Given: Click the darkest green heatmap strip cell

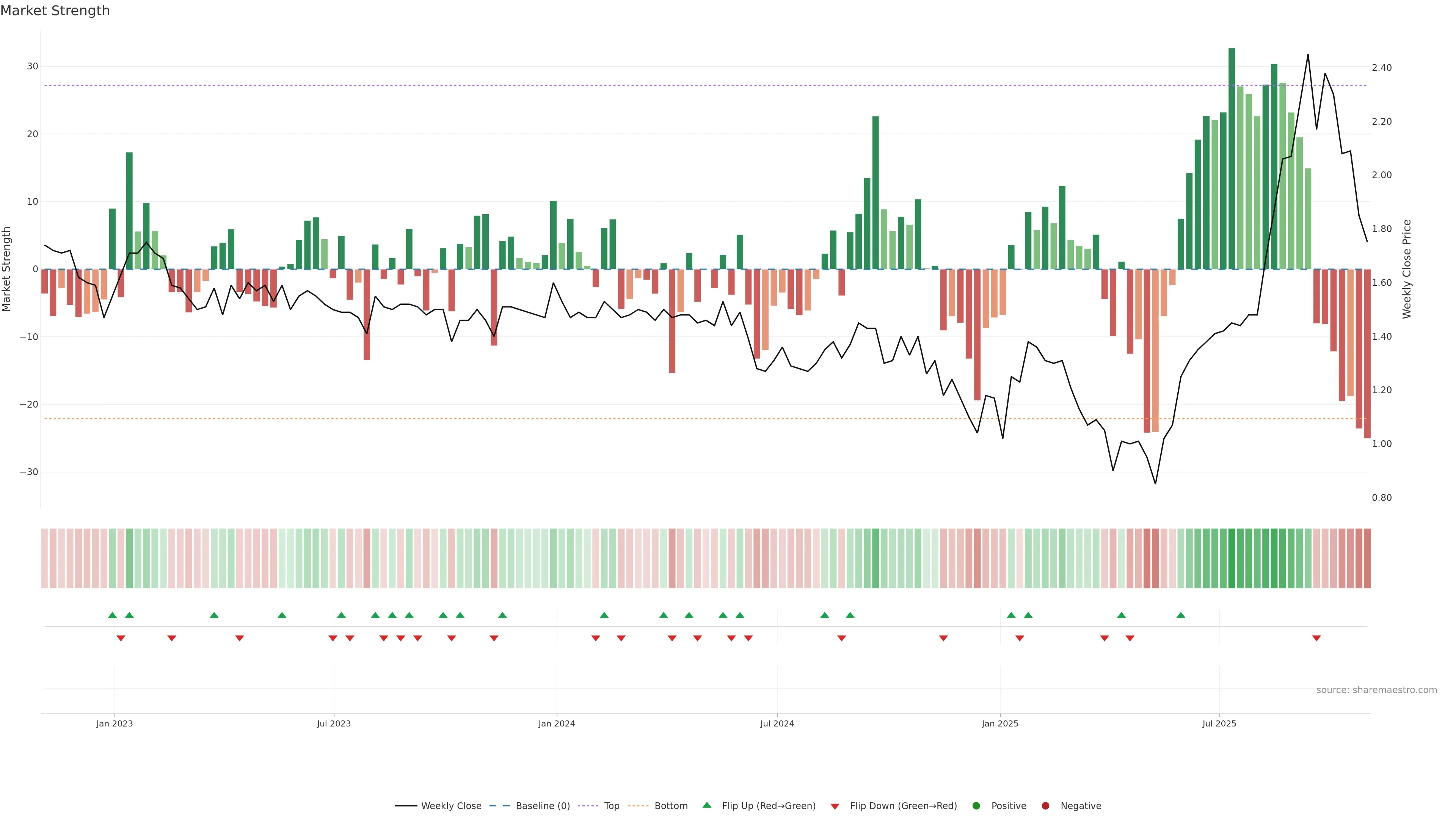Looking at the screenshot, I should click(x=1232, y=559).
